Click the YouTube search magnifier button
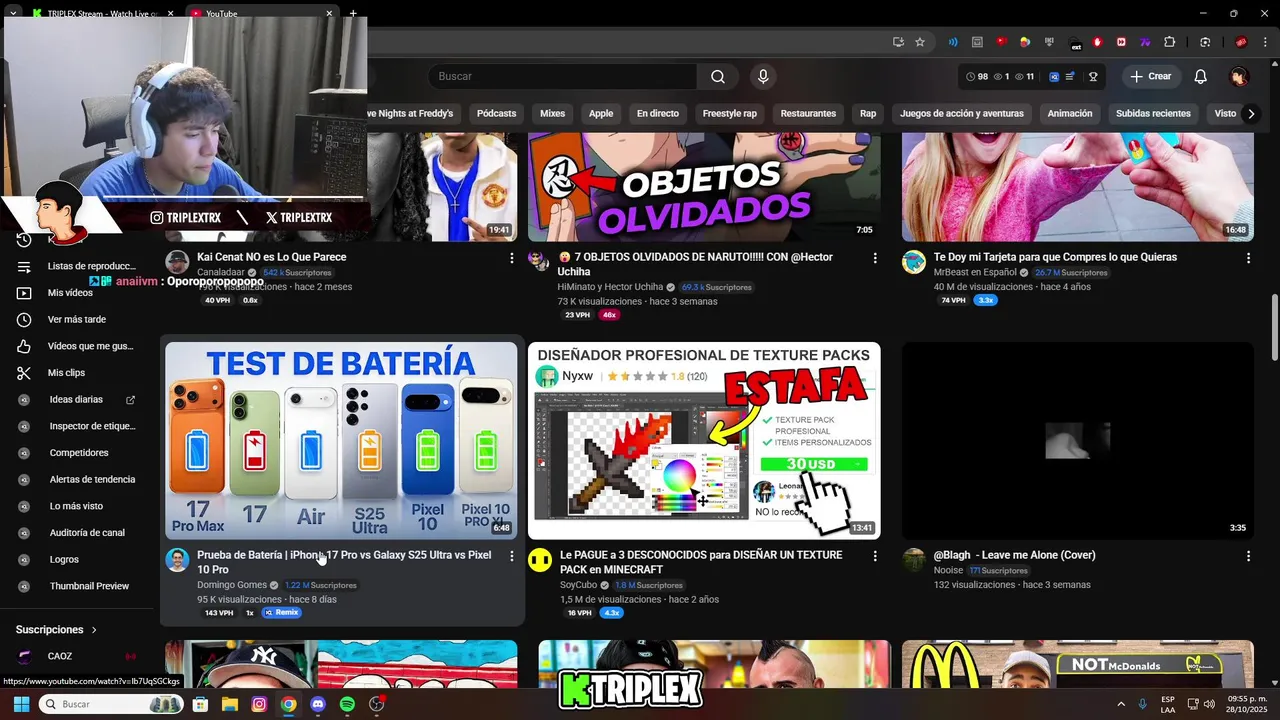Screen dimensions: 1280x720 pos(718,77)
